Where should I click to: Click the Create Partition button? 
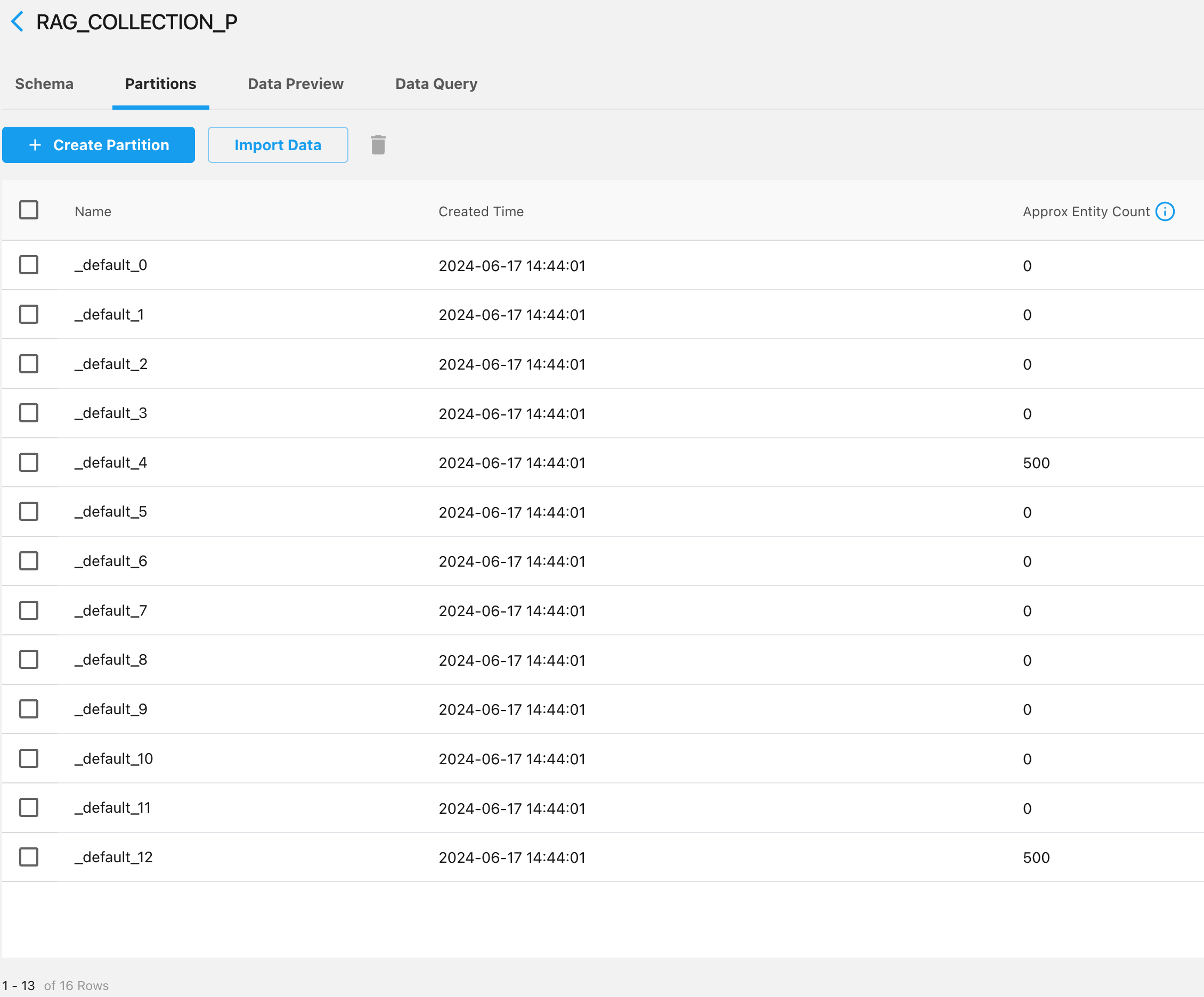[99, 145]
